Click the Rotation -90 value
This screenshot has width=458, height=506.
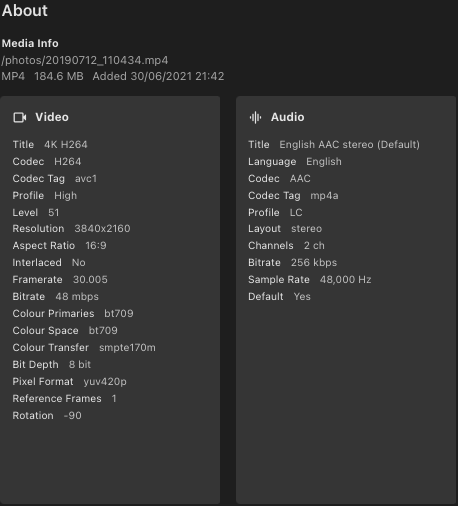coord(73,415)
